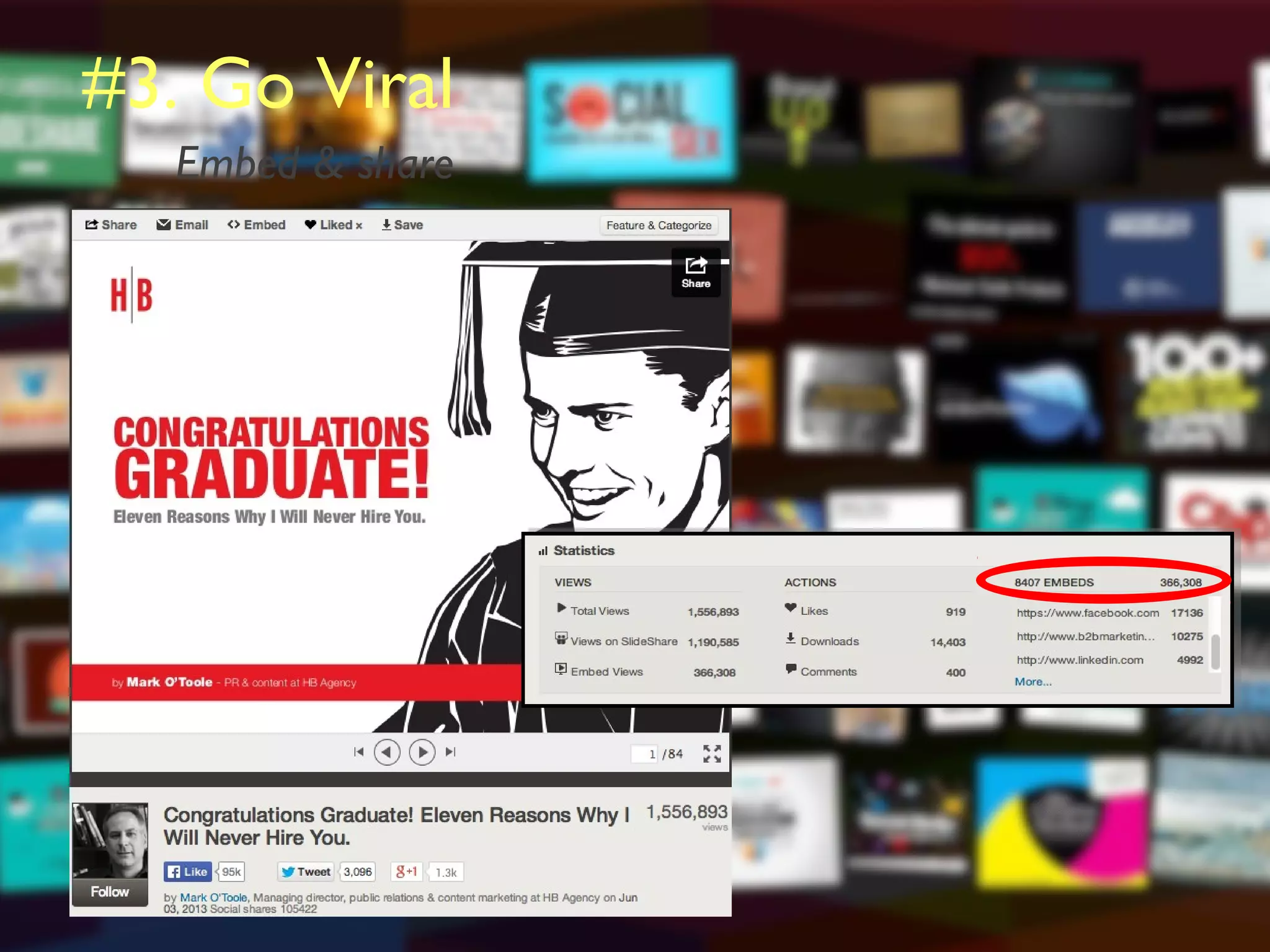Click the 8407 EMBEDS heading
1270x952 pixels.
1054,583
